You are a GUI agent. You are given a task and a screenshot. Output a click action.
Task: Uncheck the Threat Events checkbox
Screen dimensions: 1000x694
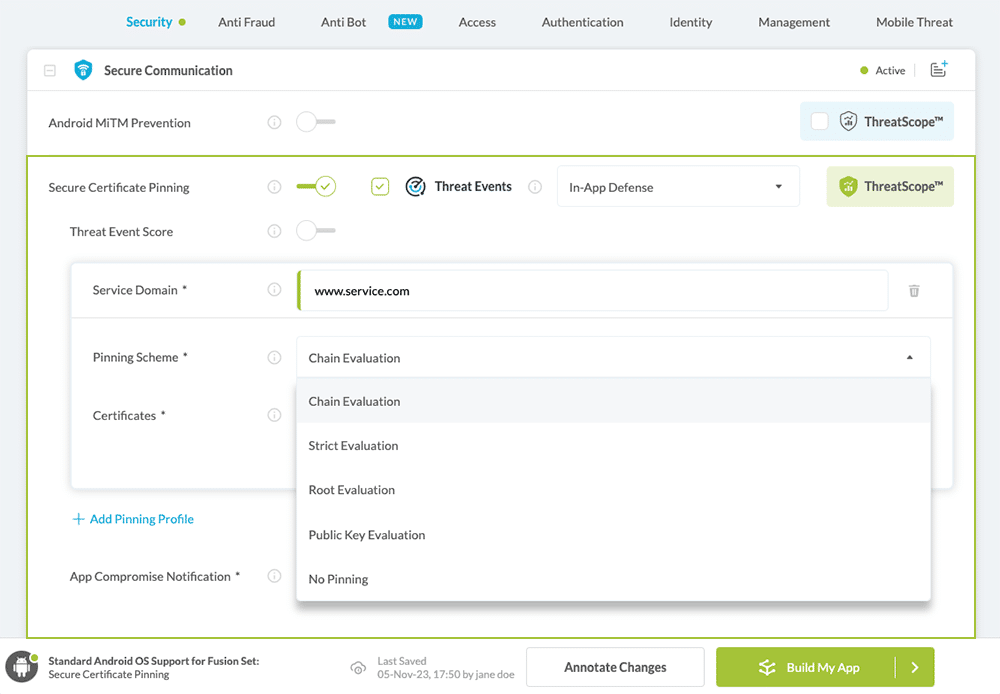click(380, 187)
